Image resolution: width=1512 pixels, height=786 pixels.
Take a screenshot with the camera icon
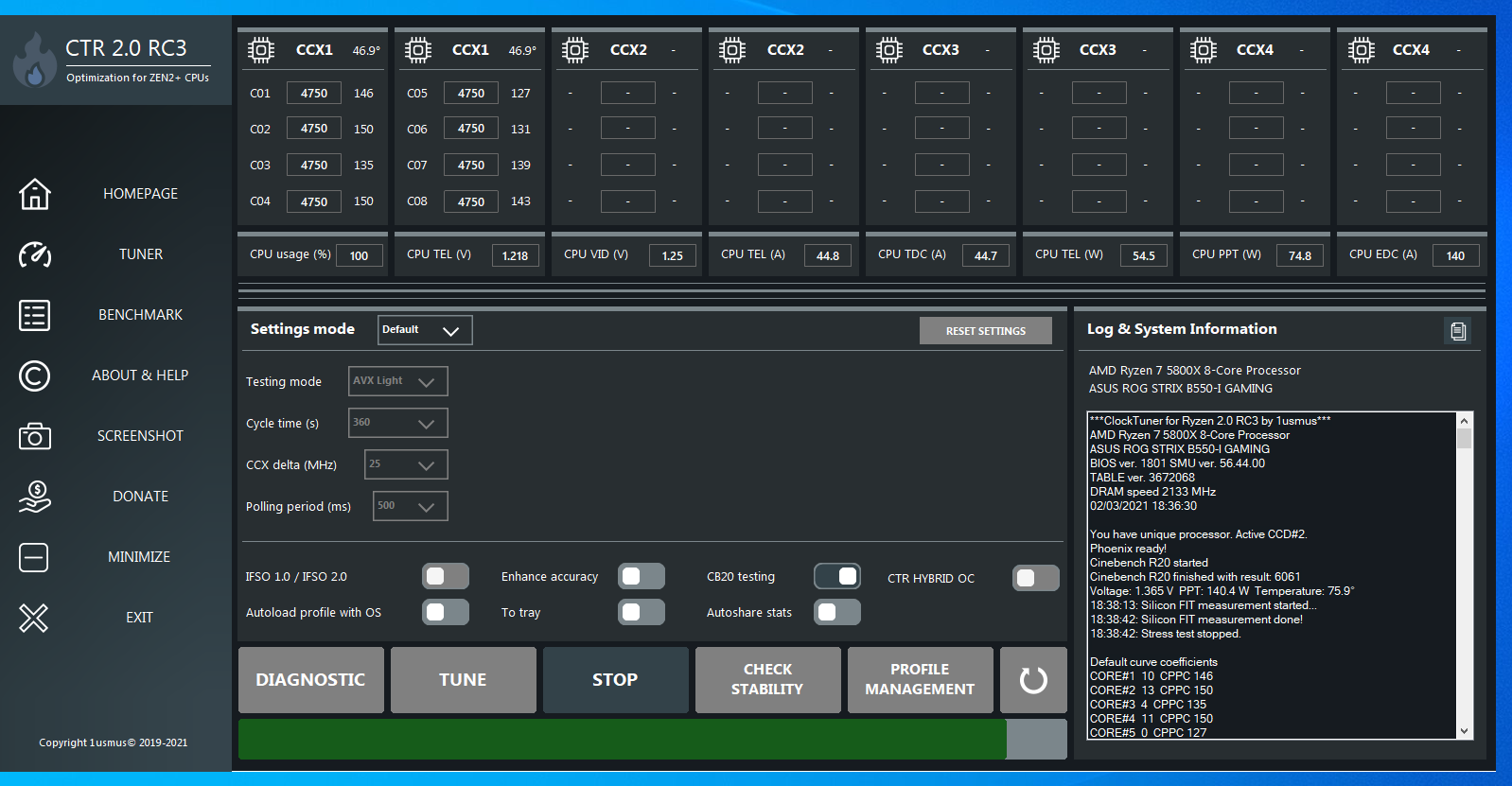click(x=35, y=436)
